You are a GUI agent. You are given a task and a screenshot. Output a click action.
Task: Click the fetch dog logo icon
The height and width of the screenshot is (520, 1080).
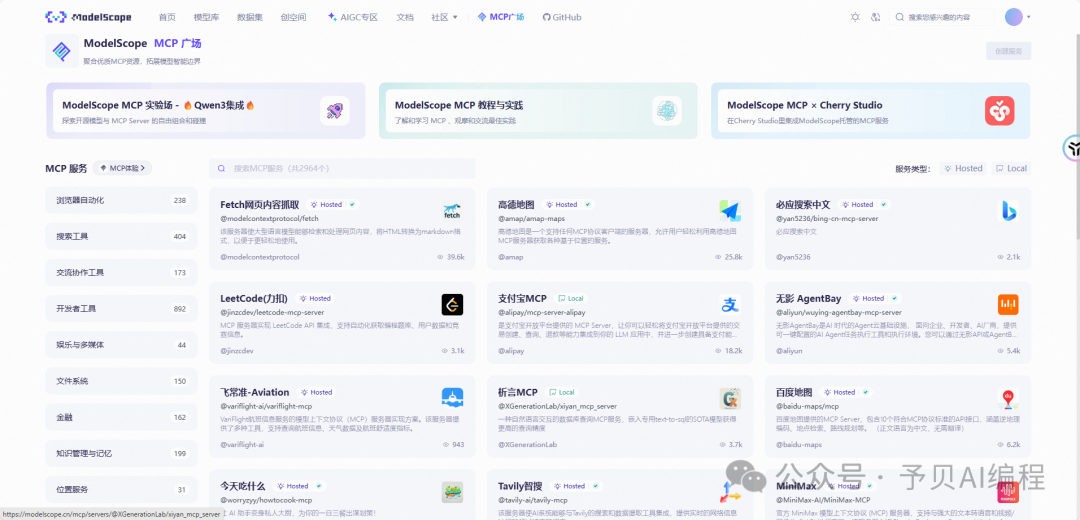(453, 211)
